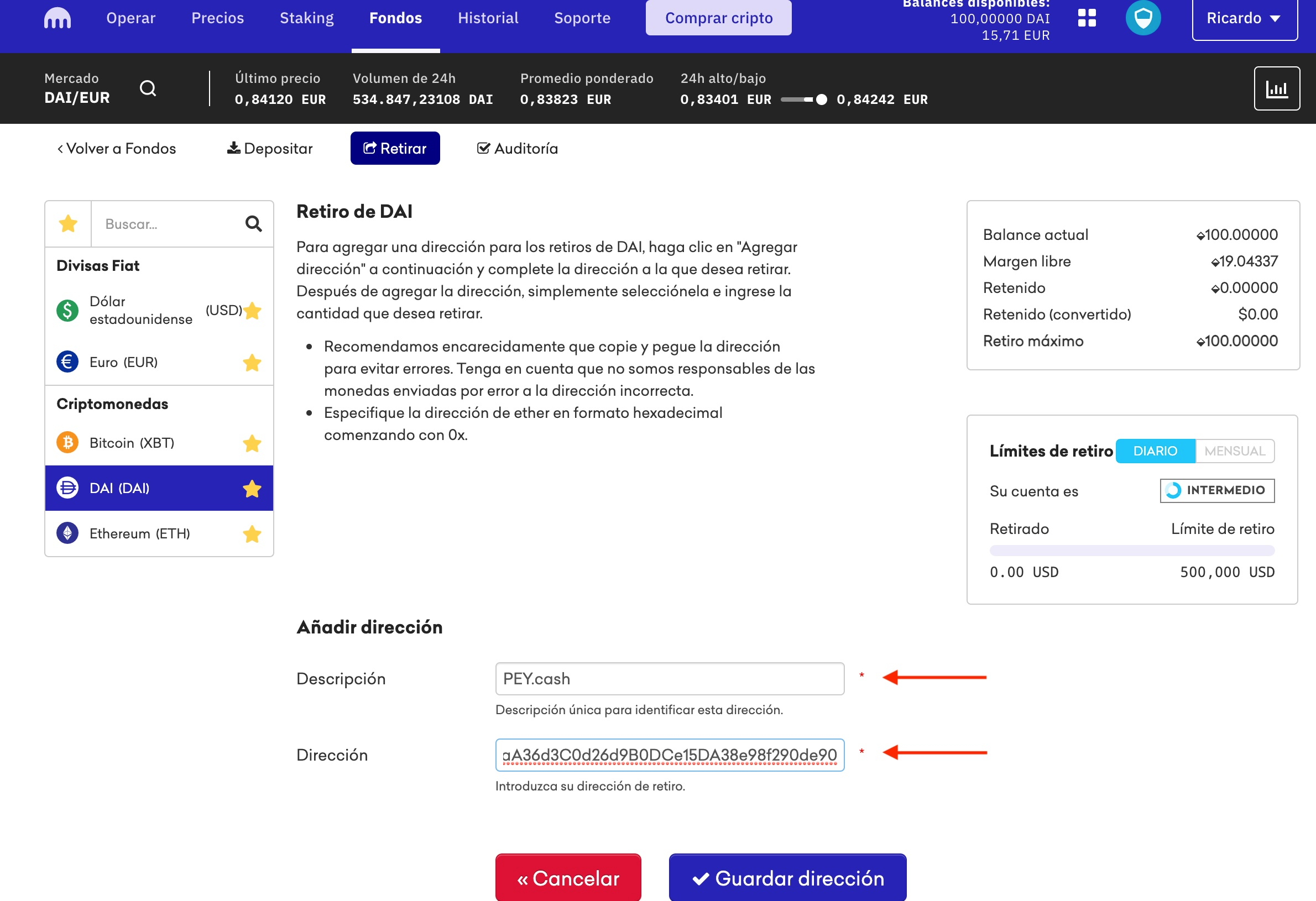This screenshot has width=1316, height=901.
Task: Select Dólar estadounidense in asset list
Action: click(159, 310)
